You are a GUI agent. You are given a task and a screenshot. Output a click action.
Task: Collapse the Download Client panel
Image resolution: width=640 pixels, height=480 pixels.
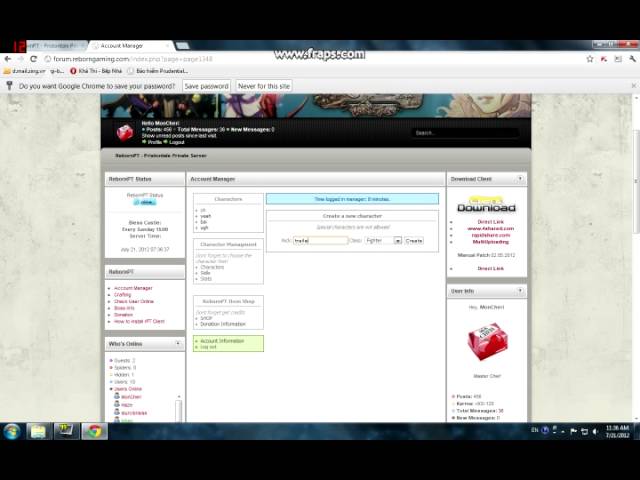(x=520, y=179)
